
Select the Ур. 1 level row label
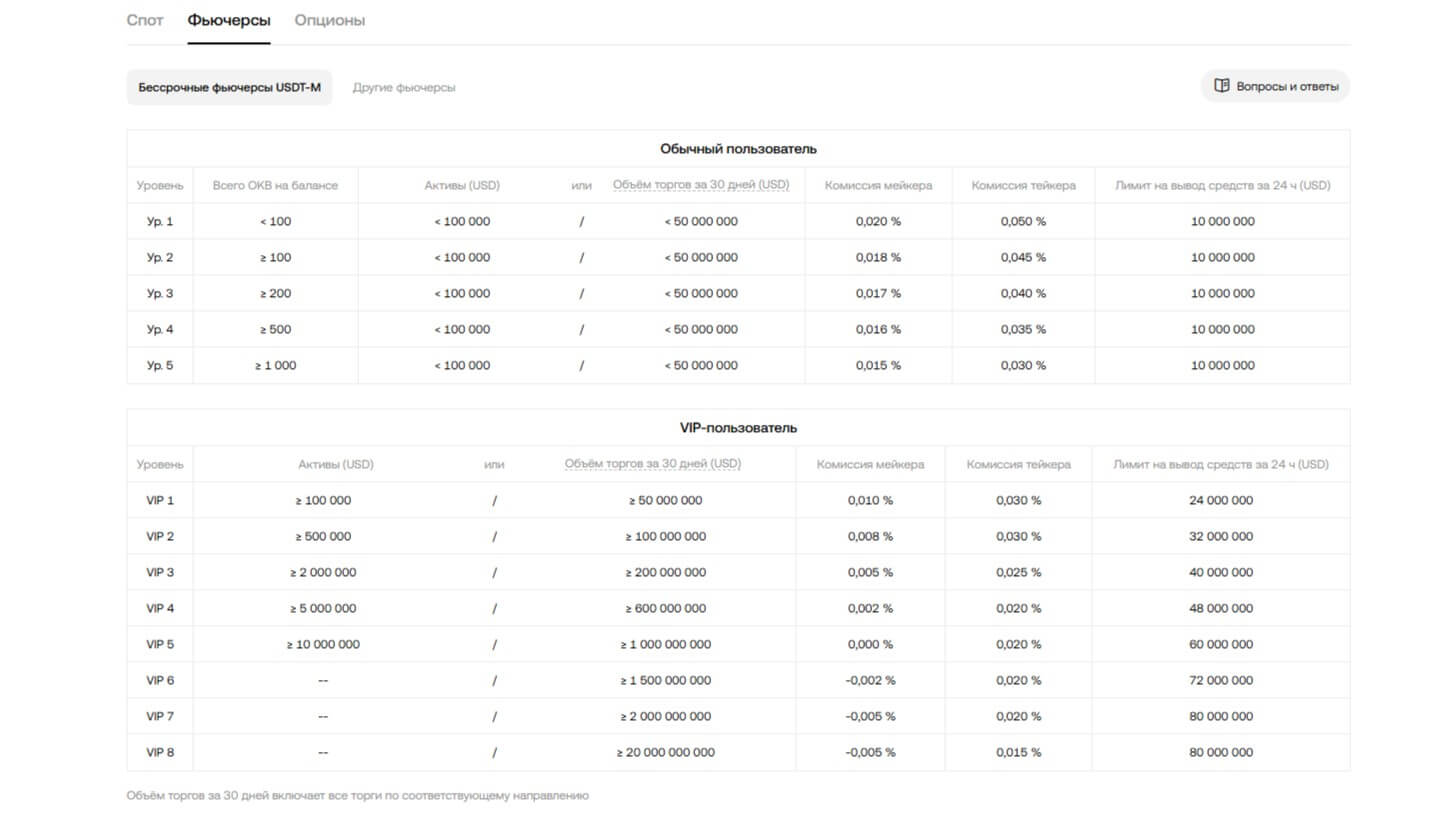tap(160, 221)
